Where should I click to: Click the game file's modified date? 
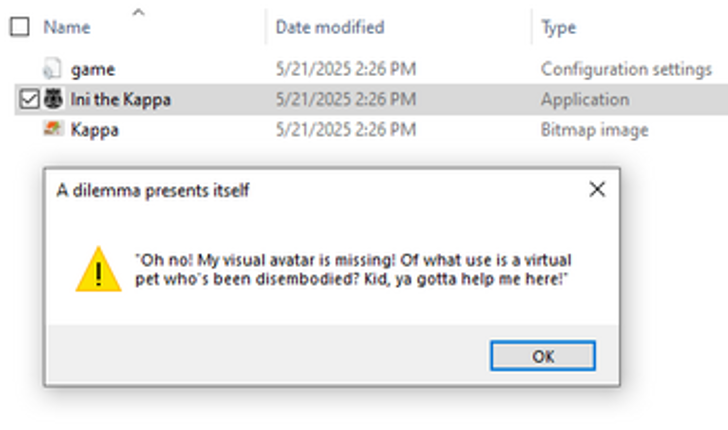(x=345, y=70)
